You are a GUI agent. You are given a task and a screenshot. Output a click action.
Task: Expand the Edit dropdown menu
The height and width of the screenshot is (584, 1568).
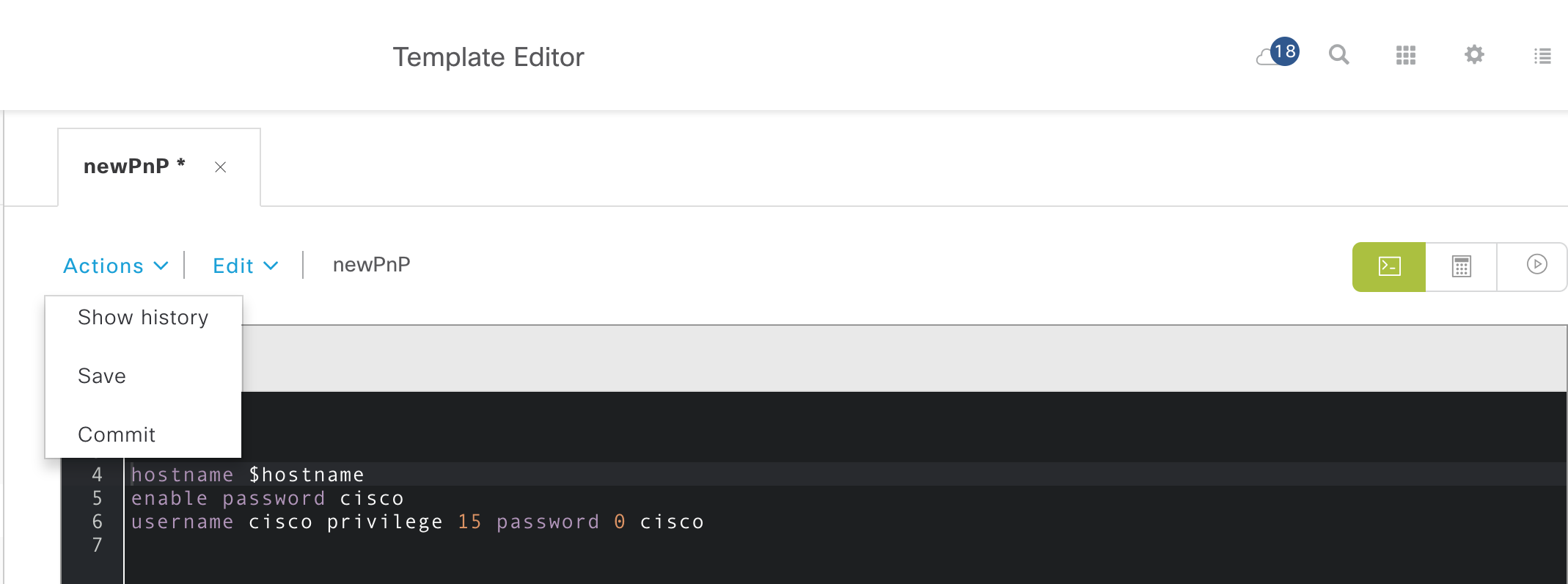[245, 266]
